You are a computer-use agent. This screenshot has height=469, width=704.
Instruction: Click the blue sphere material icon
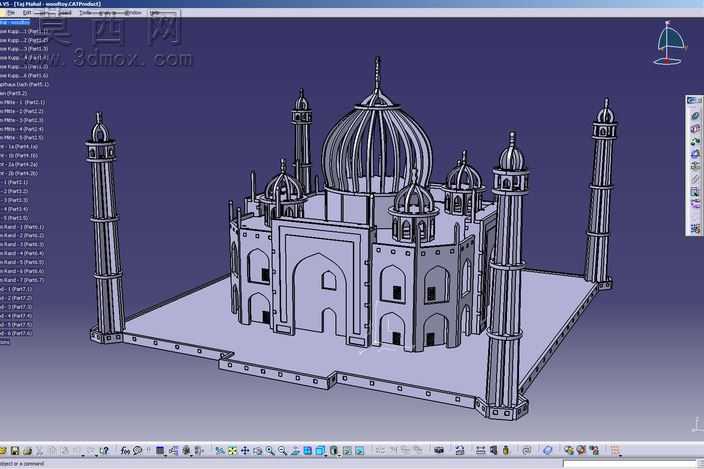click(547, 451)
